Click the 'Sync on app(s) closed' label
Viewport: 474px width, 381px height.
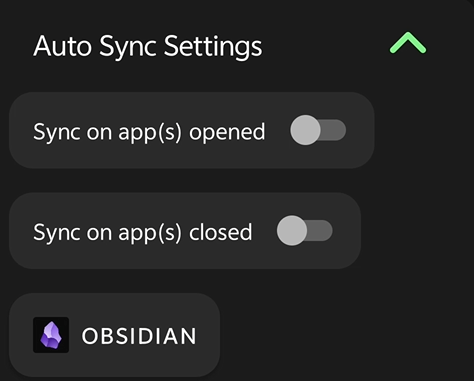tap(142, 232)
